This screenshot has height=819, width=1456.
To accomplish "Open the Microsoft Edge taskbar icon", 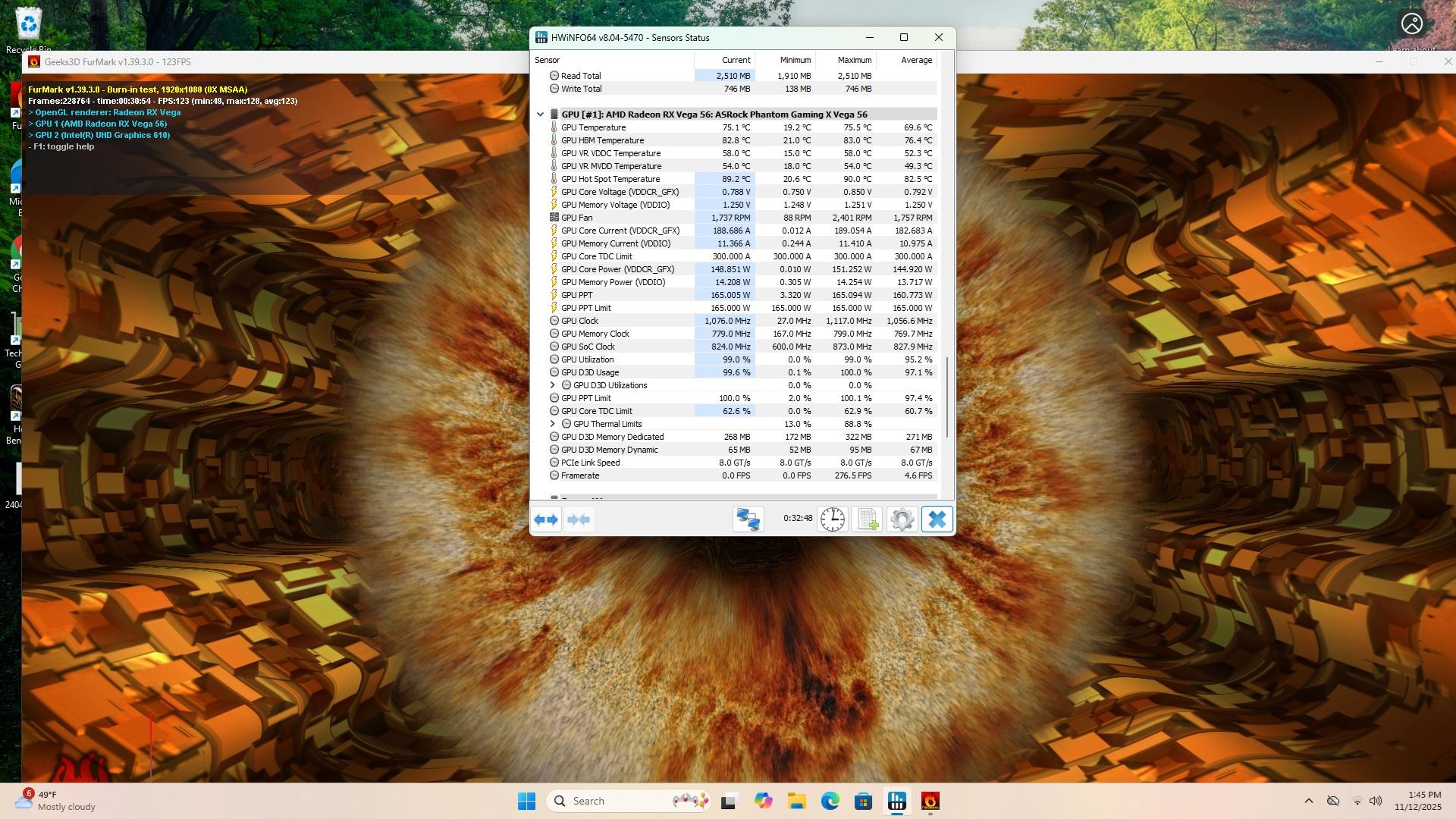I will coord(830,801).
